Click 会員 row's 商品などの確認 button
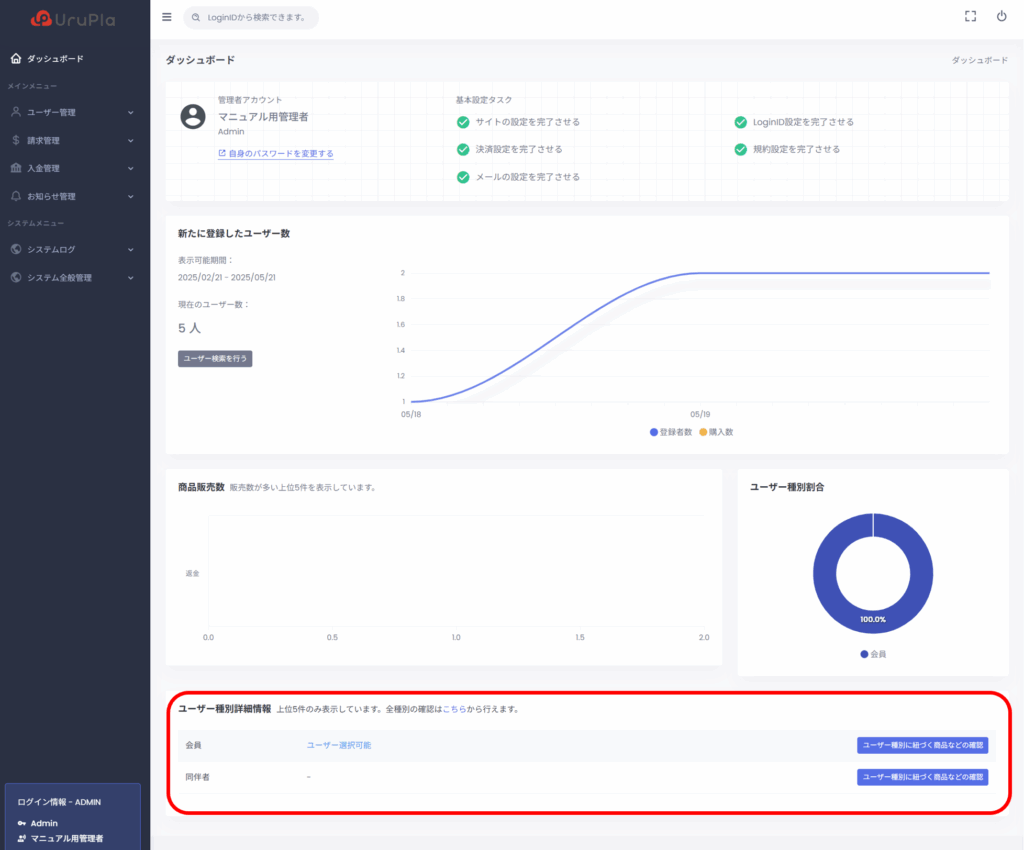The height and width of the screenshot is (850, 1024). 922,745
